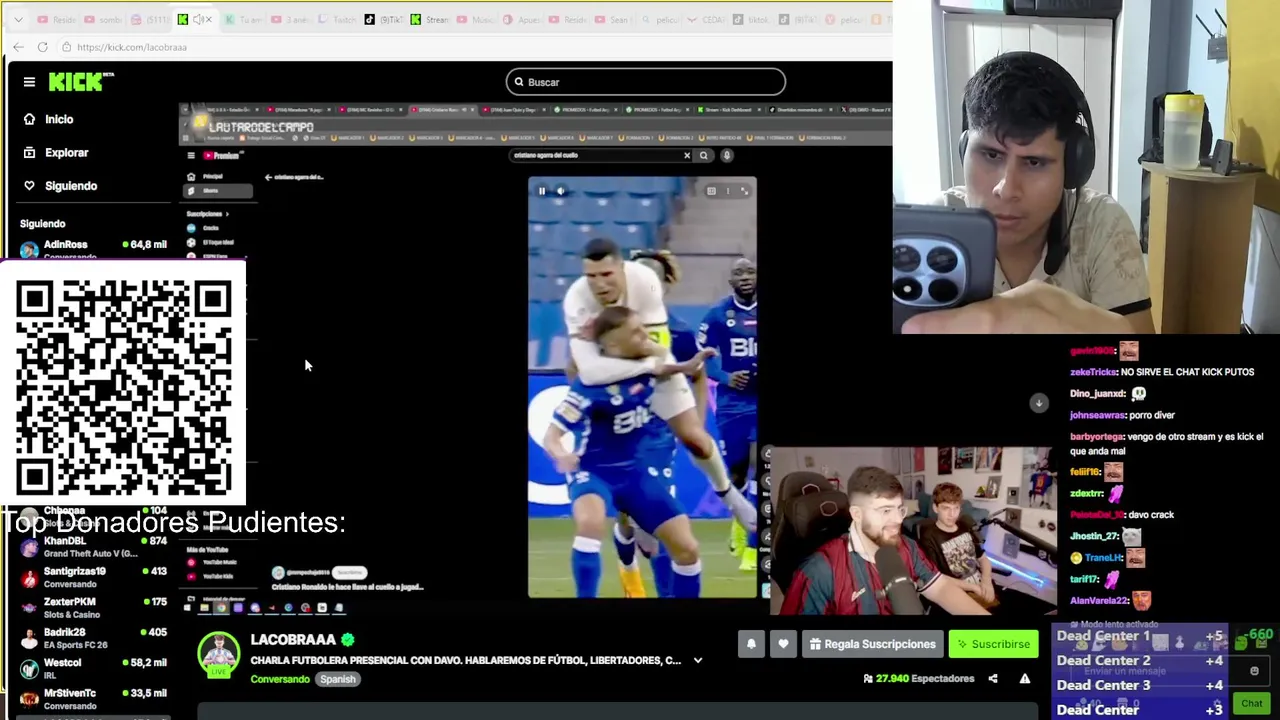Click the Spanish language tag
1280x720 pixels.
[338, 679]
